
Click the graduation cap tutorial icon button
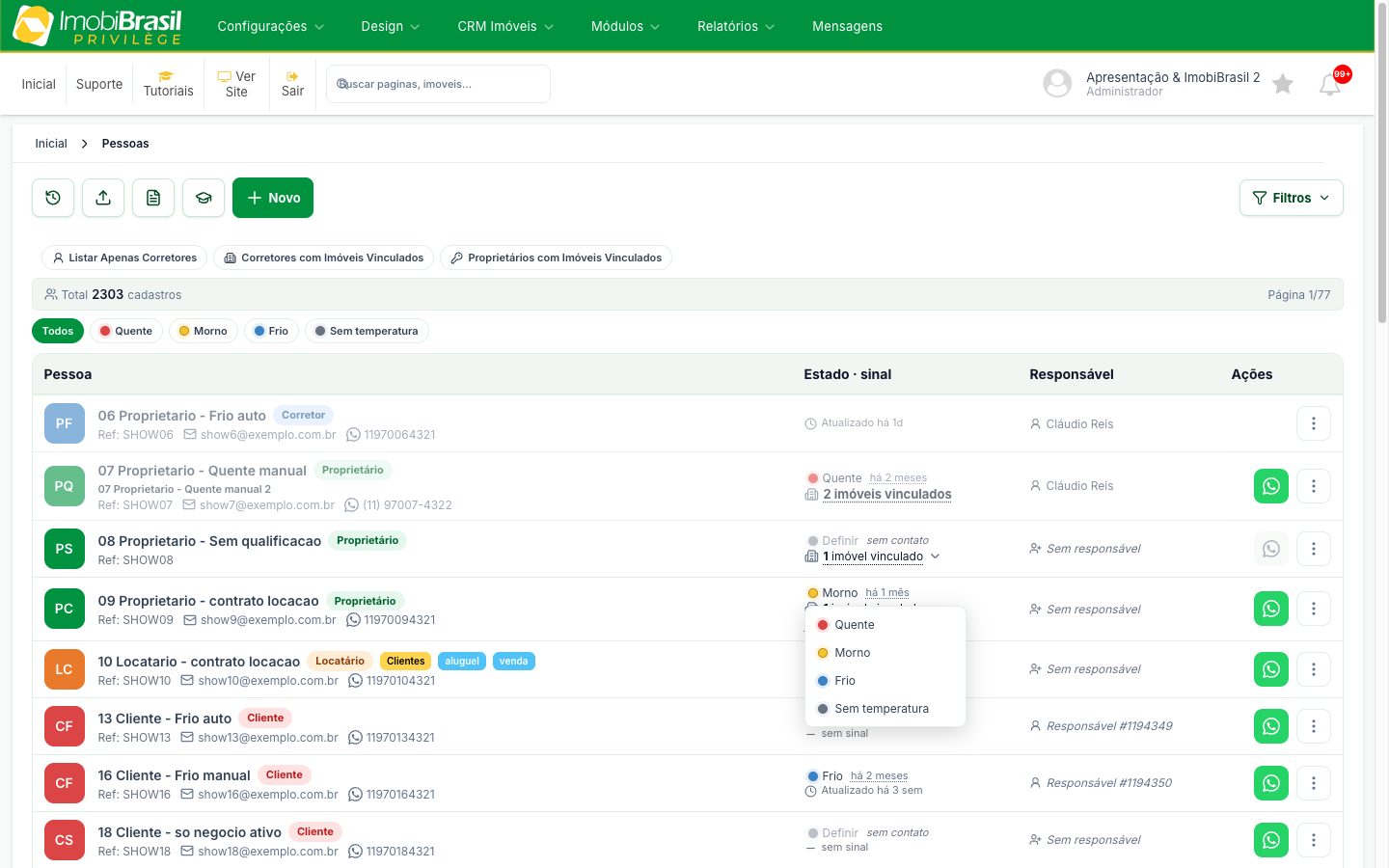pyautogui.click(x=204, y=198)
